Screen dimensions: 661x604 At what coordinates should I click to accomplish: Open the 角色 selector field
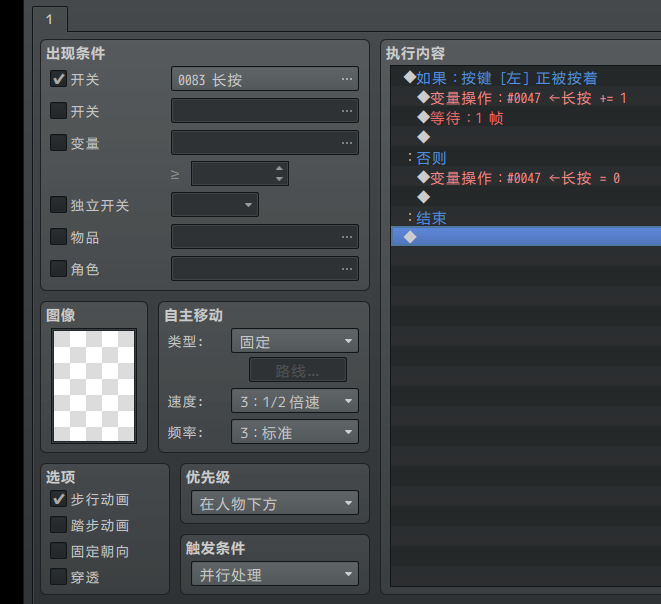265,268
